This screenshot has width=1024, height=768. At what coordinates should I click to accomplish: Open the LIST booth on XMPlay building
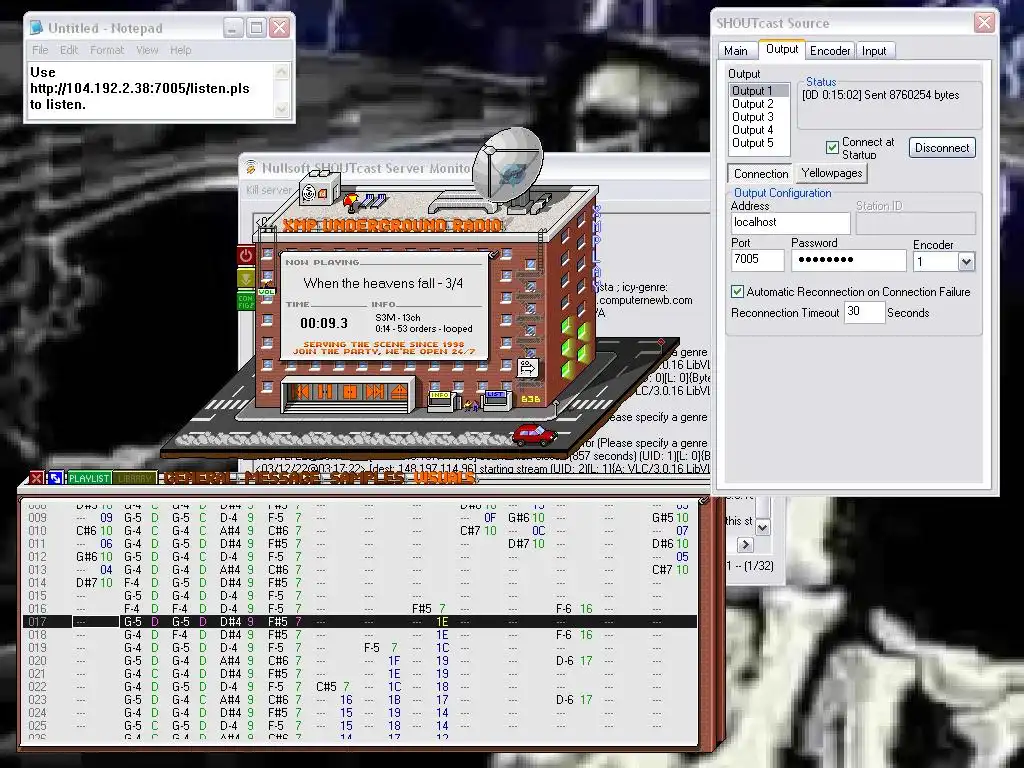tap(496, 399)
